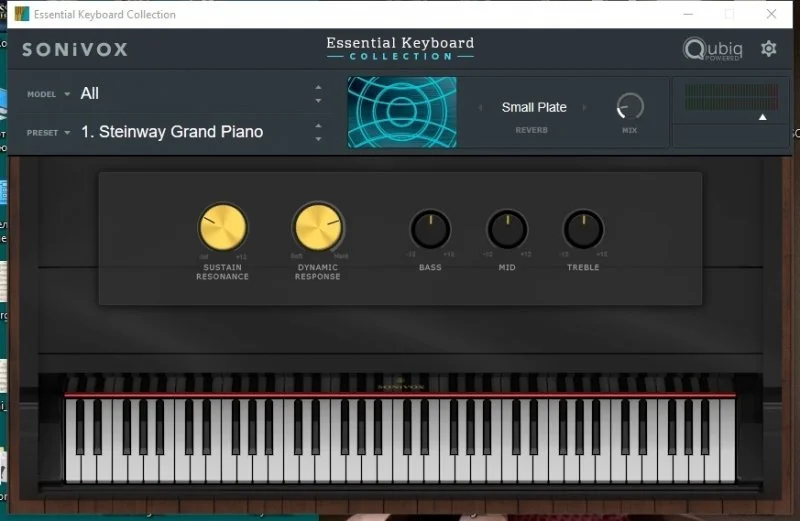Screen dimensions: 800x521
Task: Play the lowest white key on the keyboard
Action: tap(72, 467)
